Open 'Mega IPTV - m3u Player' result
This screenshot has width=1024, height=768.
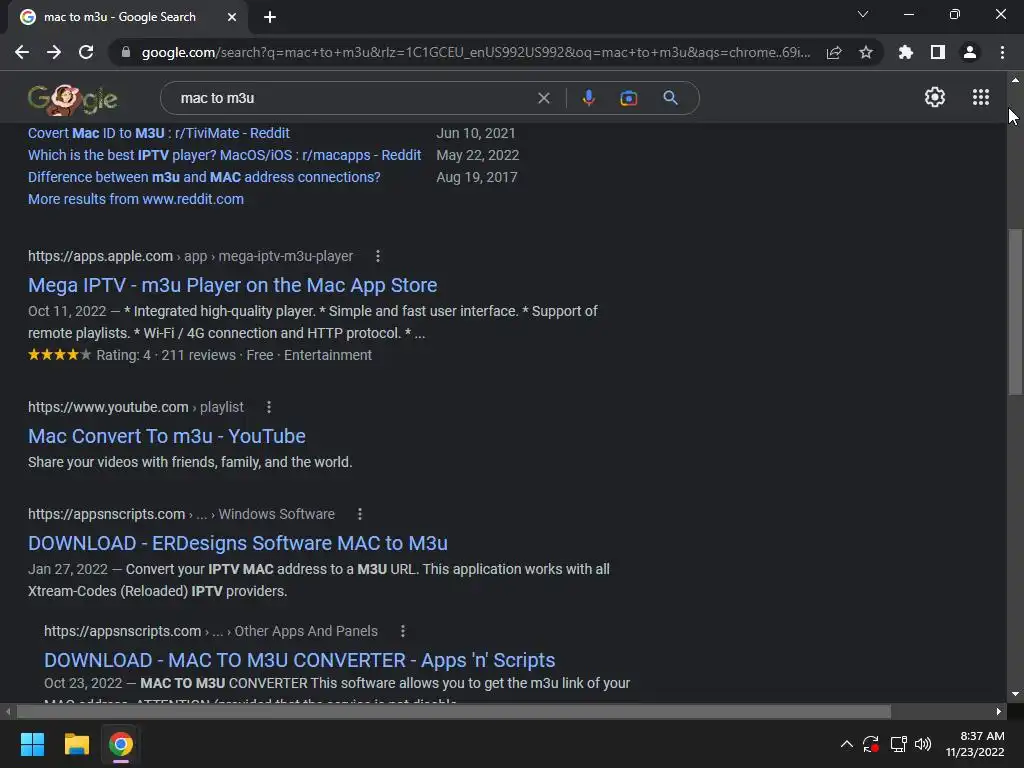click(232, 285)
